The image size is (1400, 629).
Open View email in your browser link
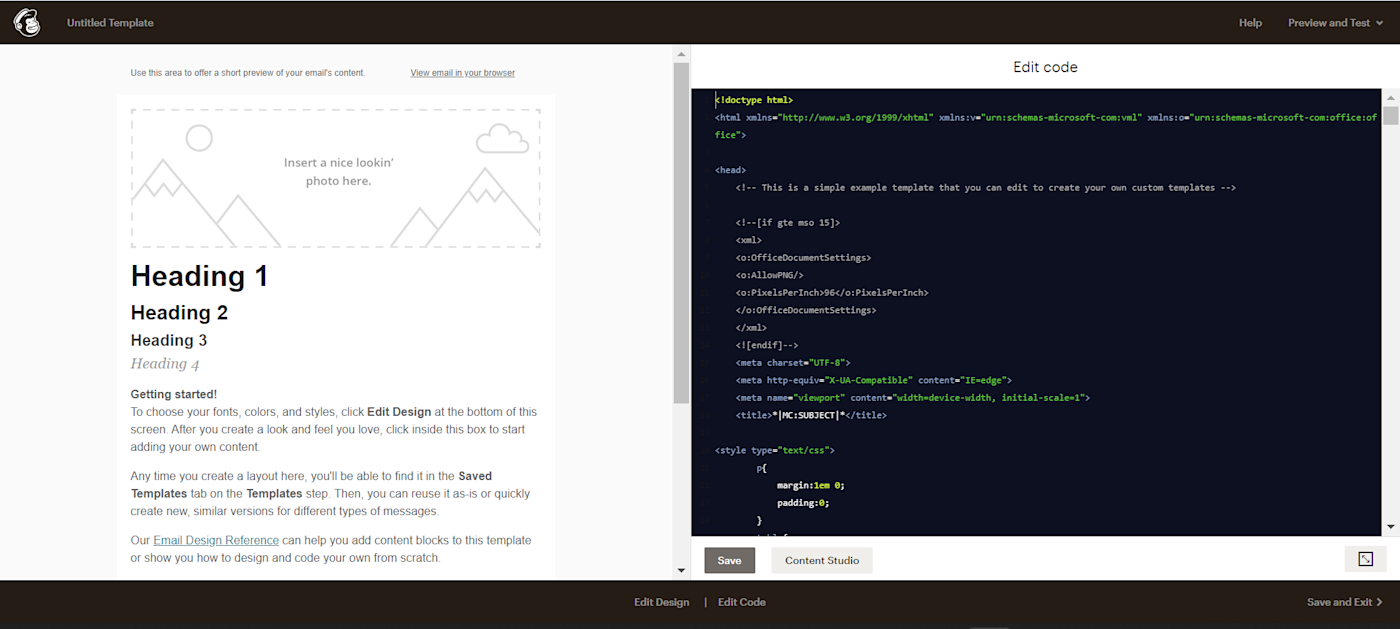coord(463,73)
